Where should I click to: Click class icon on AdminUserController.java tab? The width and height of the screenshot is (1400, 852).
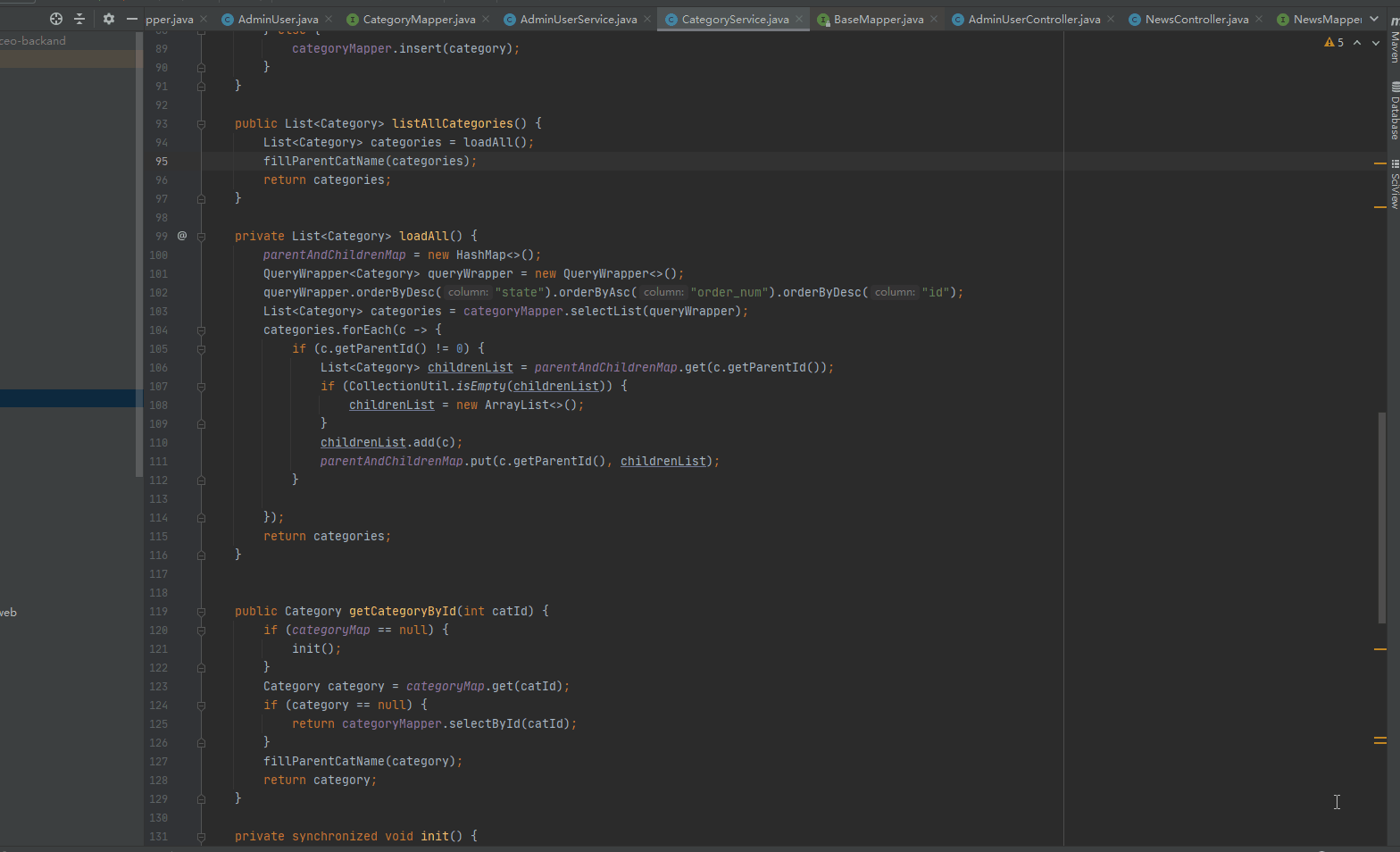pyautogui.click(x=958, y=19)
